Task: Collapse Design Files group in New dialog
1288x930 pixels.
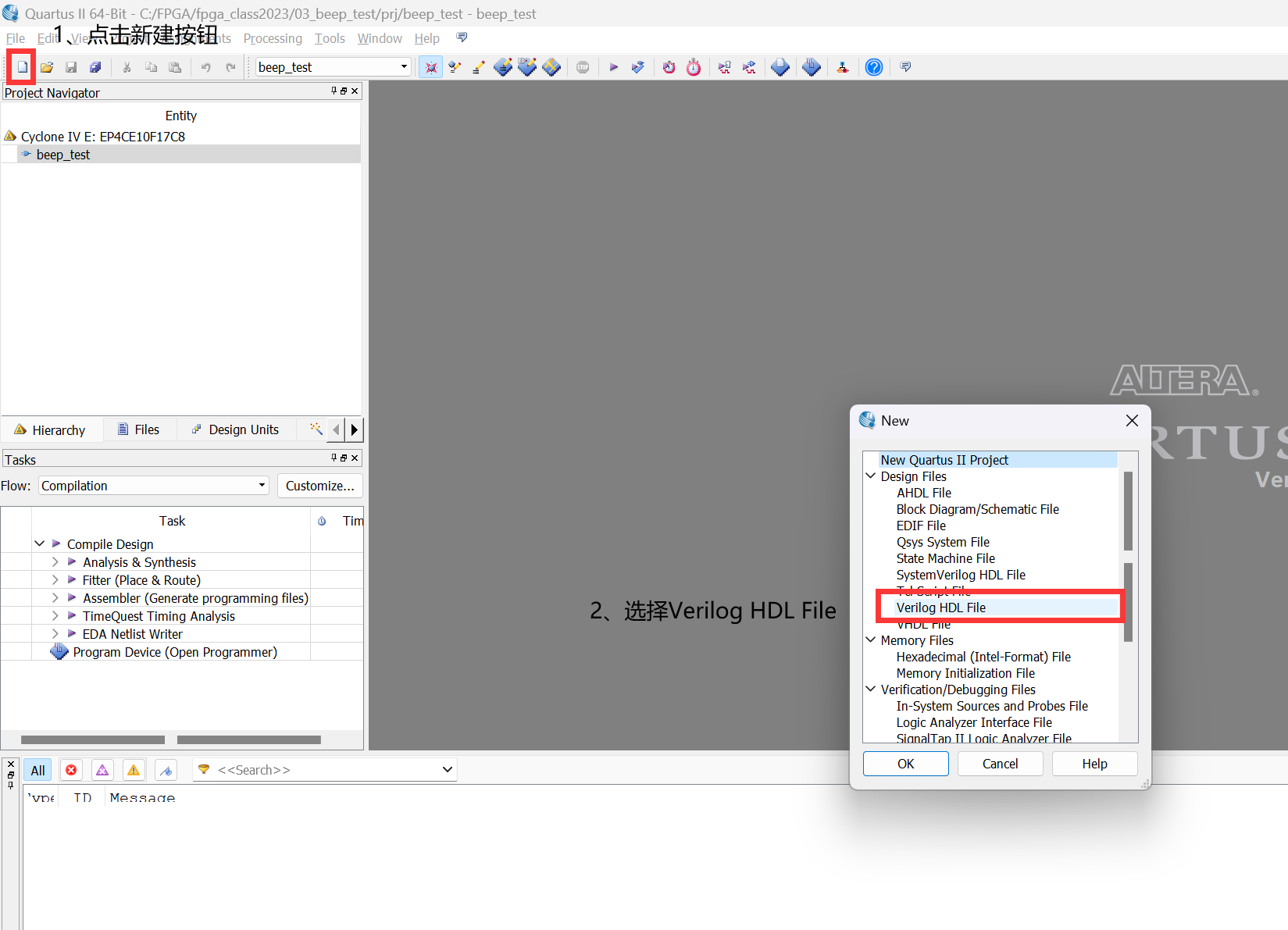Action: point(870,476)
